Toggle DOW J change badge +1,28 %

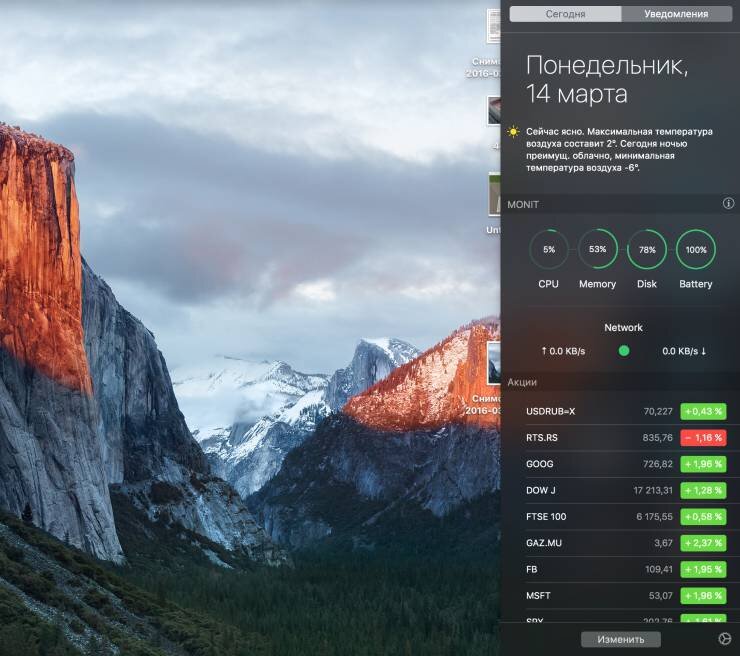pos(703,491)
